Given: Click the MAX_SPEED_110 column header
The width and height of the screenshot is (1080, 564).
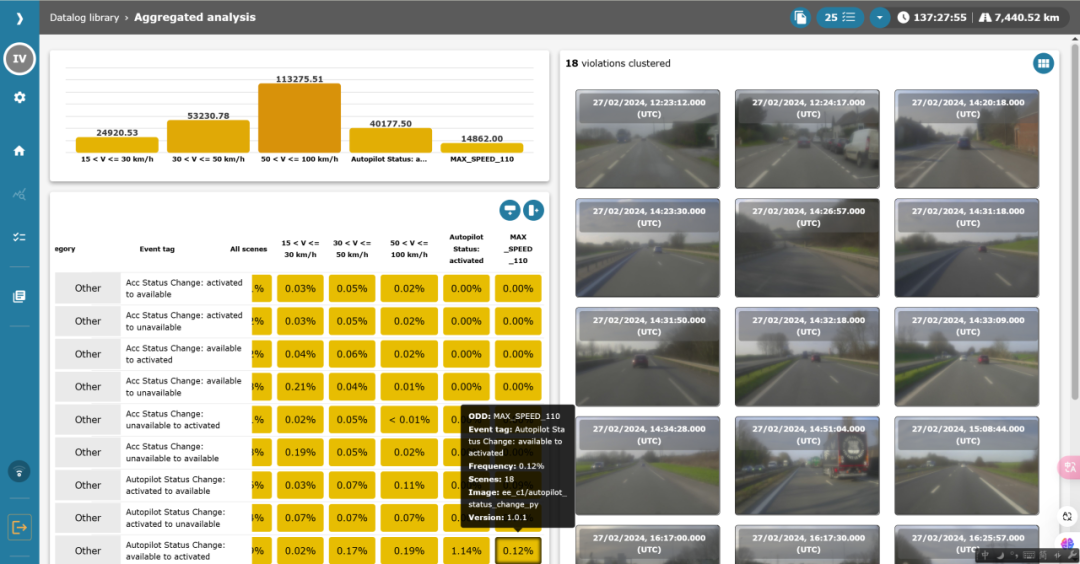Looking at the screenshot, I should (x=518, y=249).
